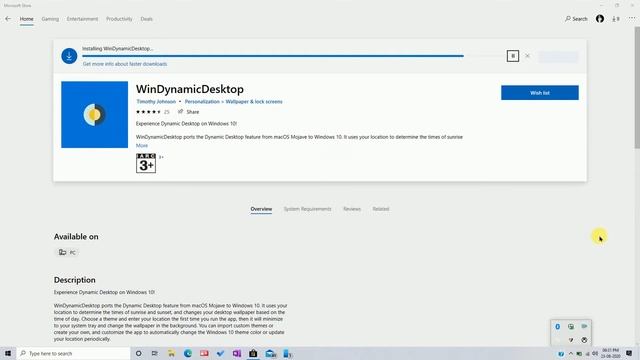Select the Overview section tab
The image size is (640, 360).
(261, 209)
